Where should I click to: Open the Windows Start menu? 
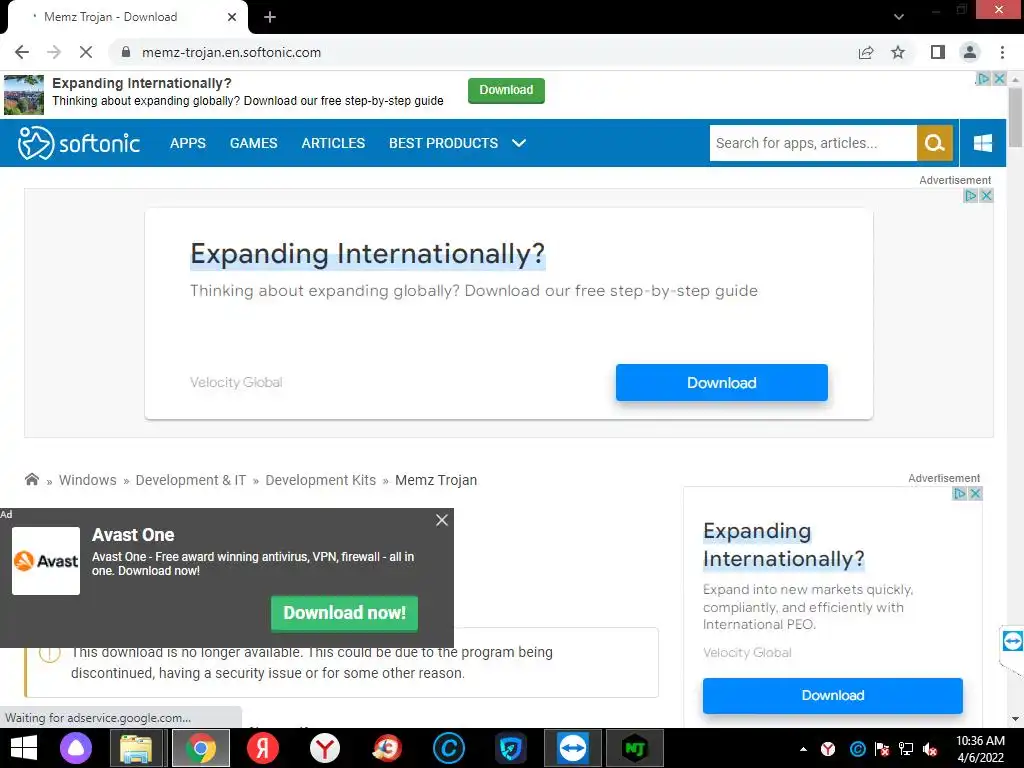tap(24, 748)
